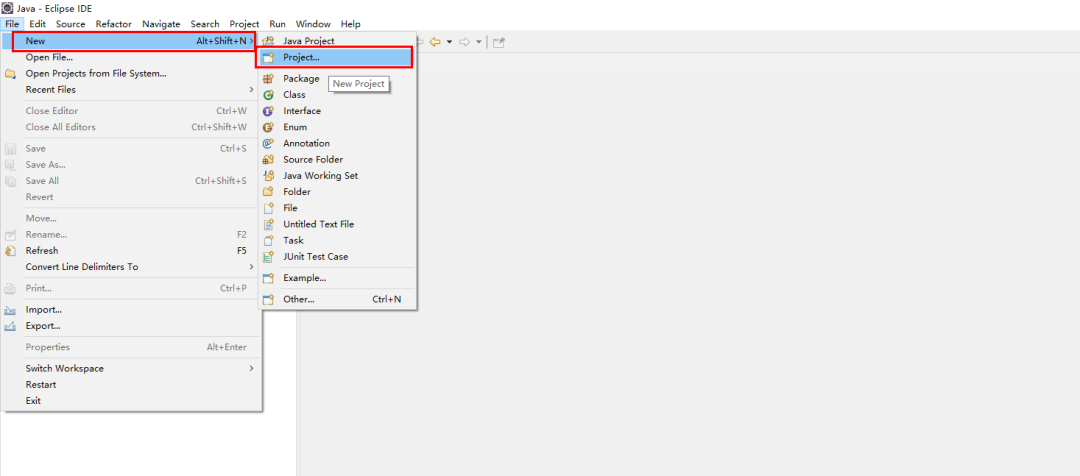Viewport: 1080px width, 476px height.
Task: Click the Close All Editors entry
Action: click(x=131, y=127)
